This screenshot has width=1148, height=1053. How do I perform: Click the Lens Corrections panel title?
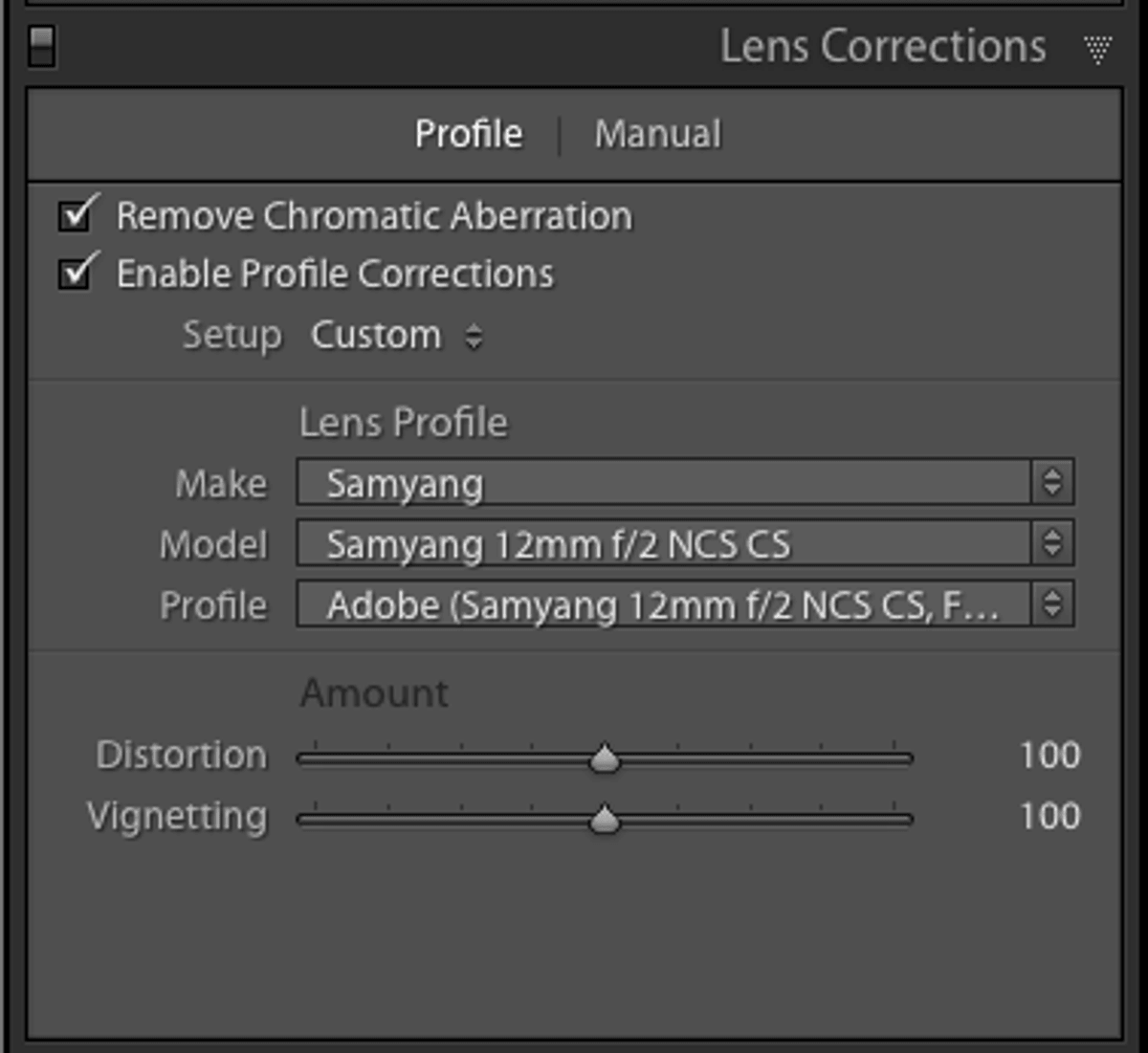tap(882, 46)
